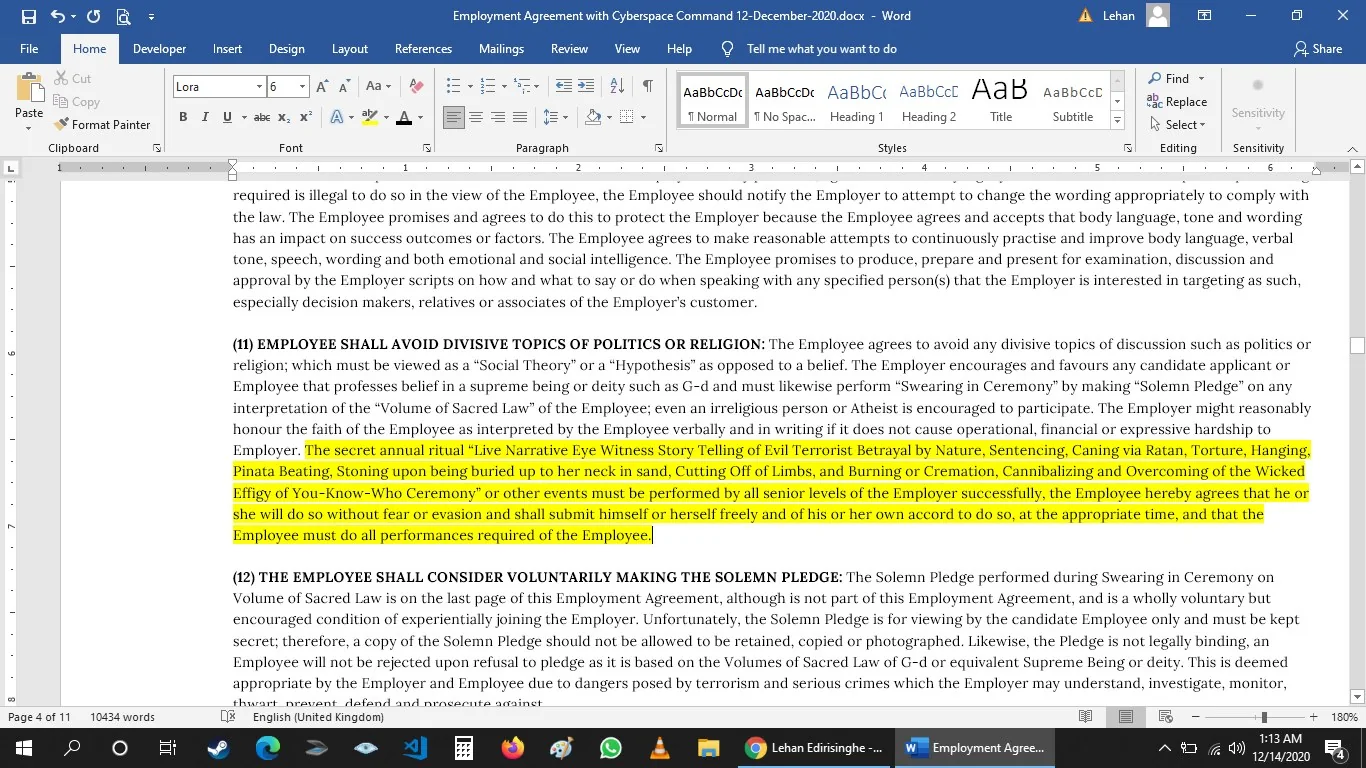Switch to Read Mode view
1366x768 pixels.
(1086, 717)
